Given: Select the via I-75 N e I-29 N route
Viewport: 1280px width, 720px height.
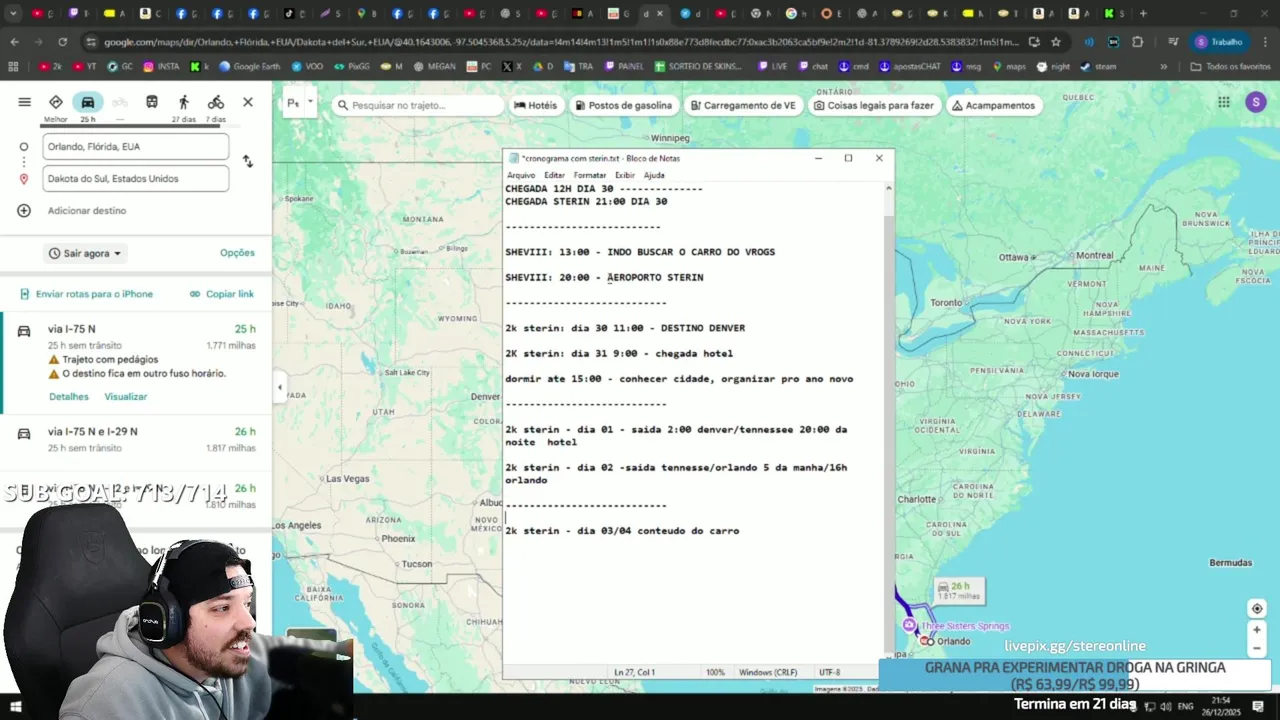Looking at the screenshot, I should tap(136, 440).
